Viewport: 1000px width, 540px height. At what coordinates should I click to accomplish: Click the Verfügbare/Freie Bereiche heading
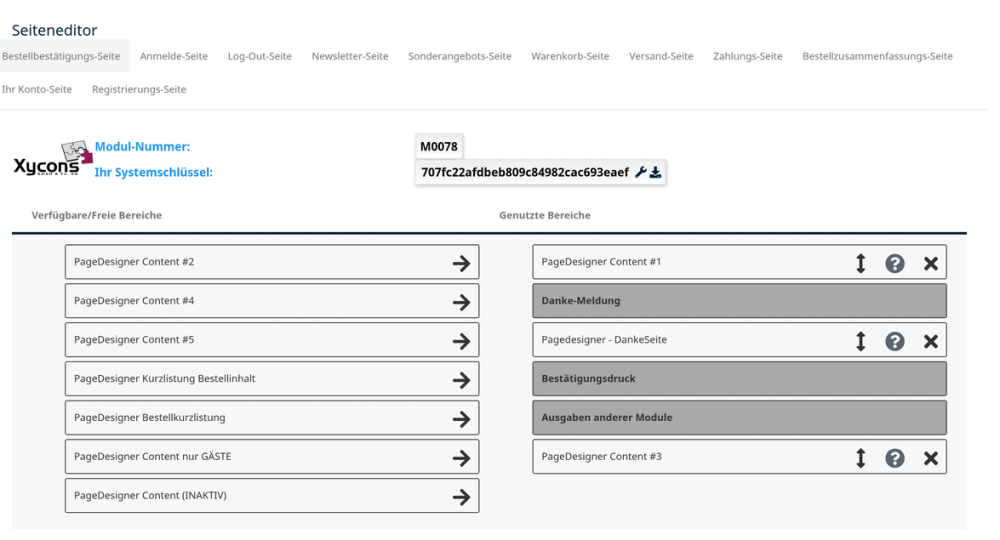tap(97, 215)
